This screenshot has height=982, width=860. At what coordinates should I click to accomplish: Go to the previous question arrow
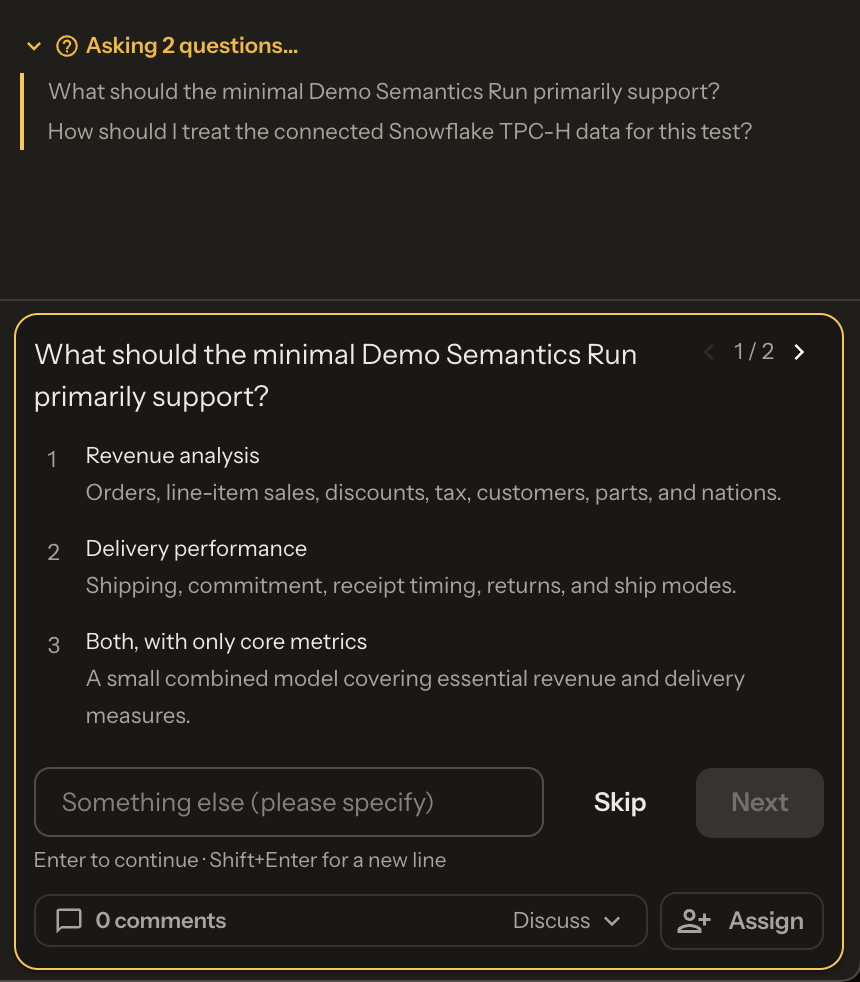point(709,352)
